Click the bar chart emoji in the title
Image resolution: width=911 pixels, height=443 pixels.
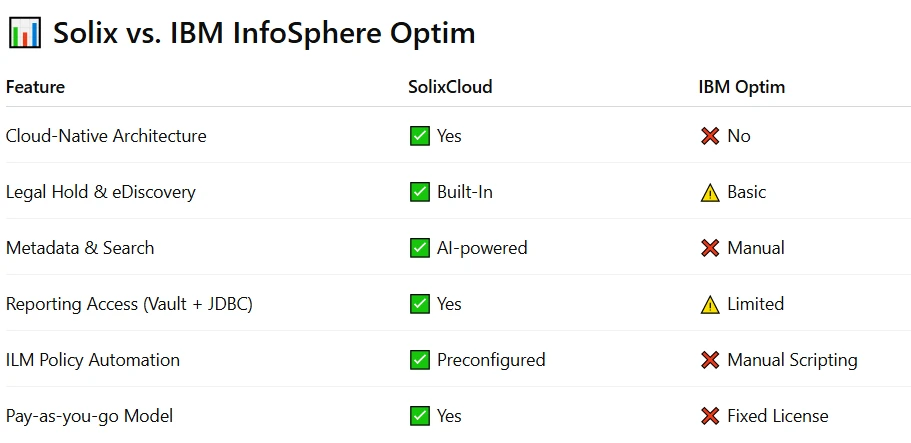24,33
